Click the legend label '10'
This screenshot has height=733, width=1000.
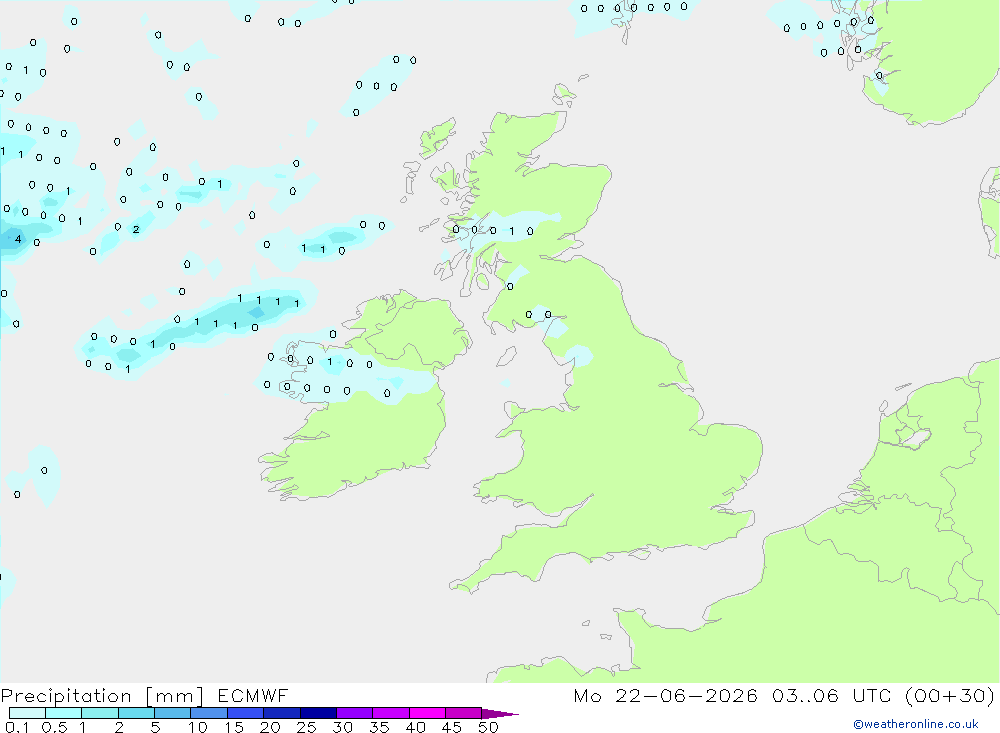click(198, 727)
